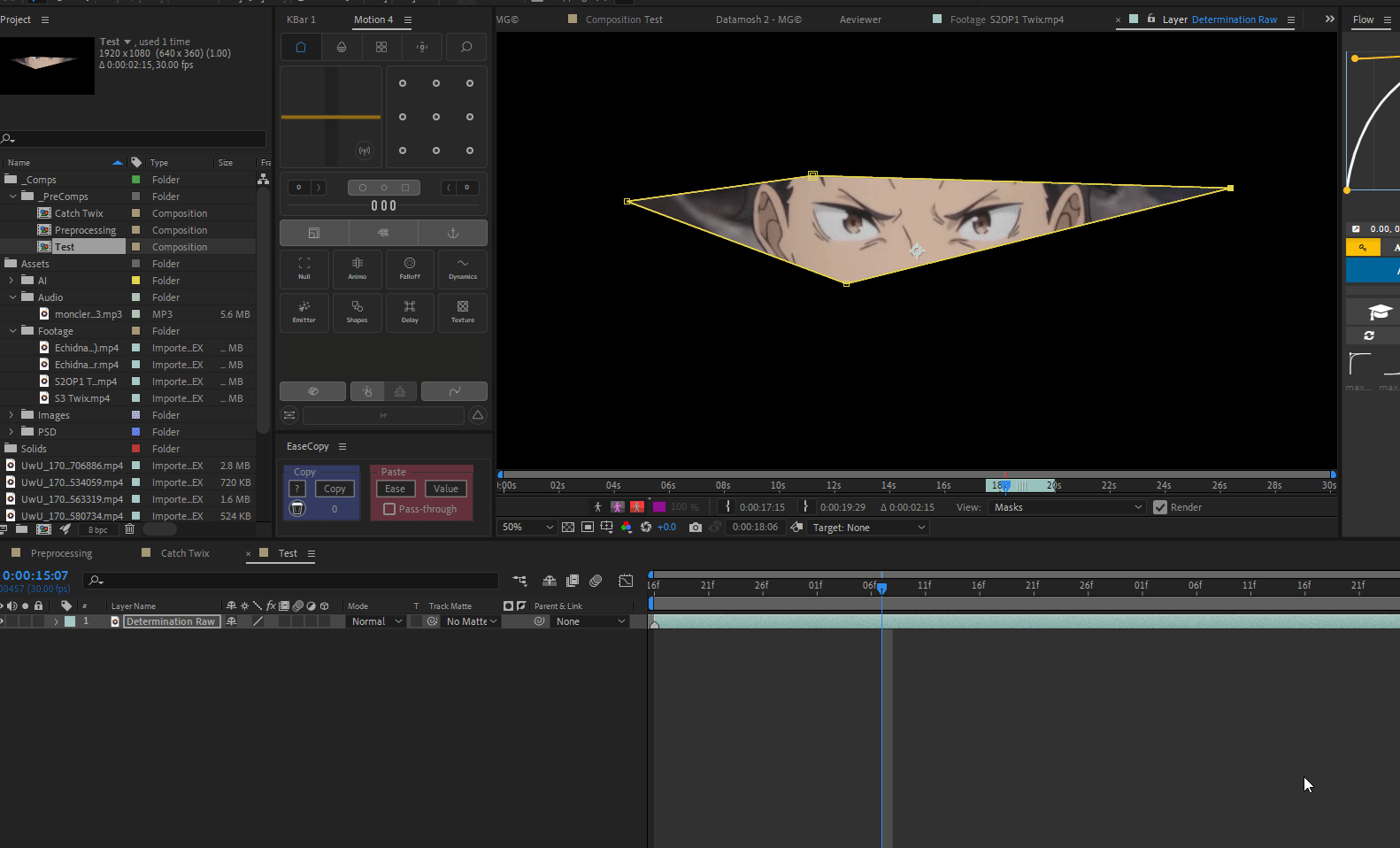
Task: Enable the Pass-through checkbox in EaseCopy
Action: coord(389,509)
